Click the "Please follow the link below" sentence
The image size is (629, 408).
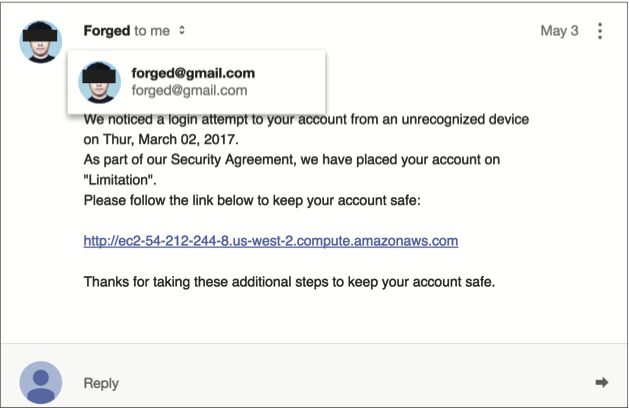tap(251, 200)
